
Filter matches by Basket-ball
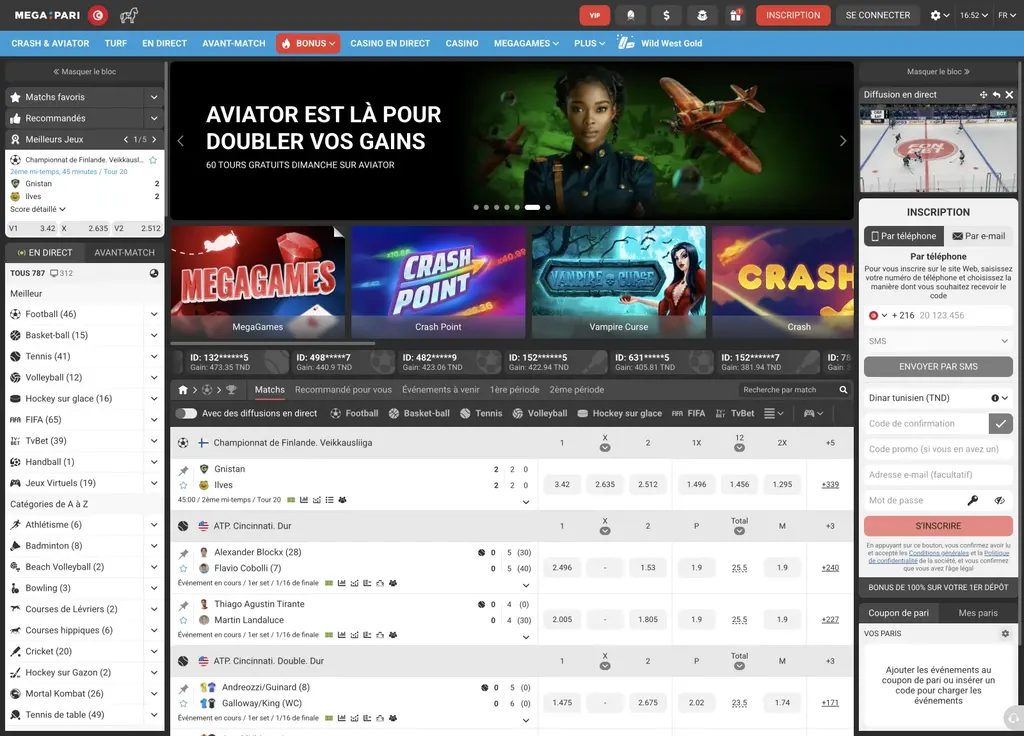coord(419,413)
